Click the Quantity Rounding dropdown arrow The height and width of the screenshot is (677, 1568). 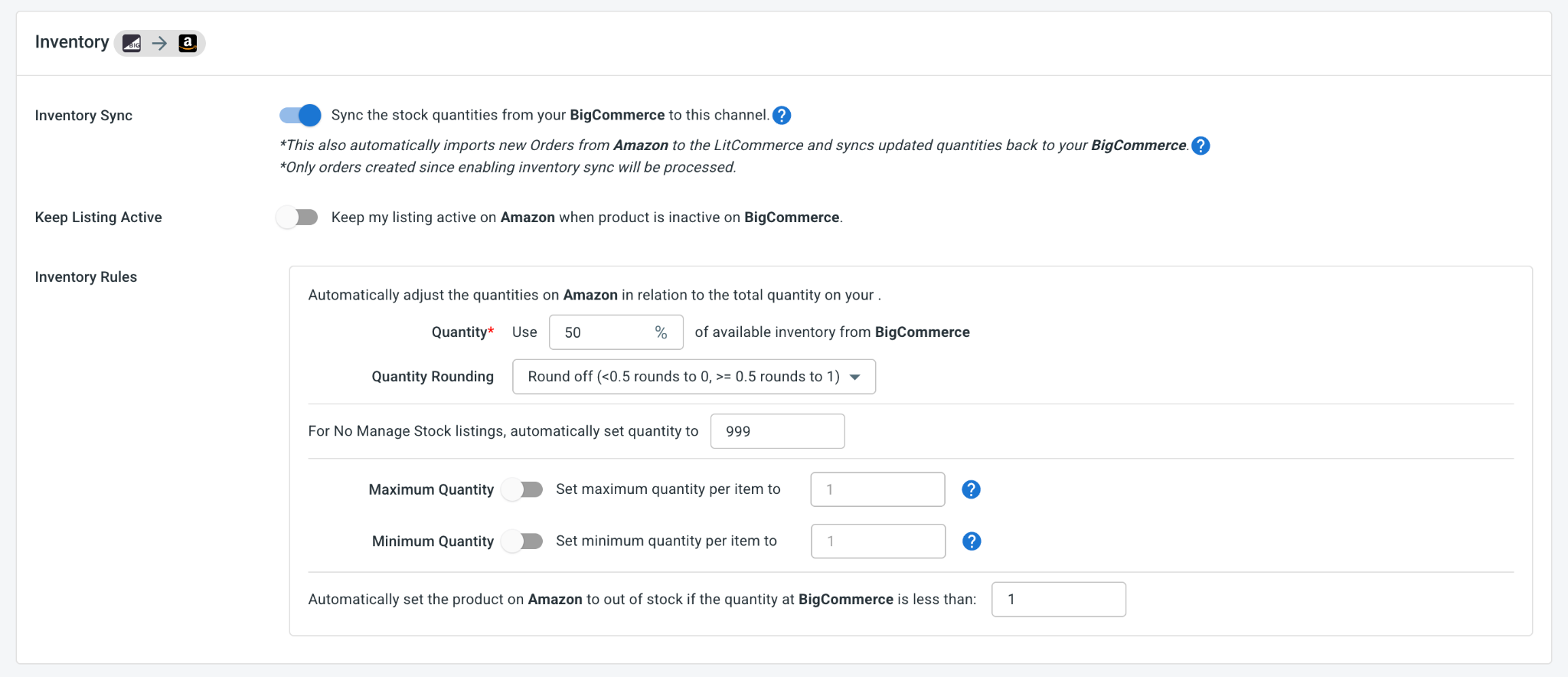(855, 377)
